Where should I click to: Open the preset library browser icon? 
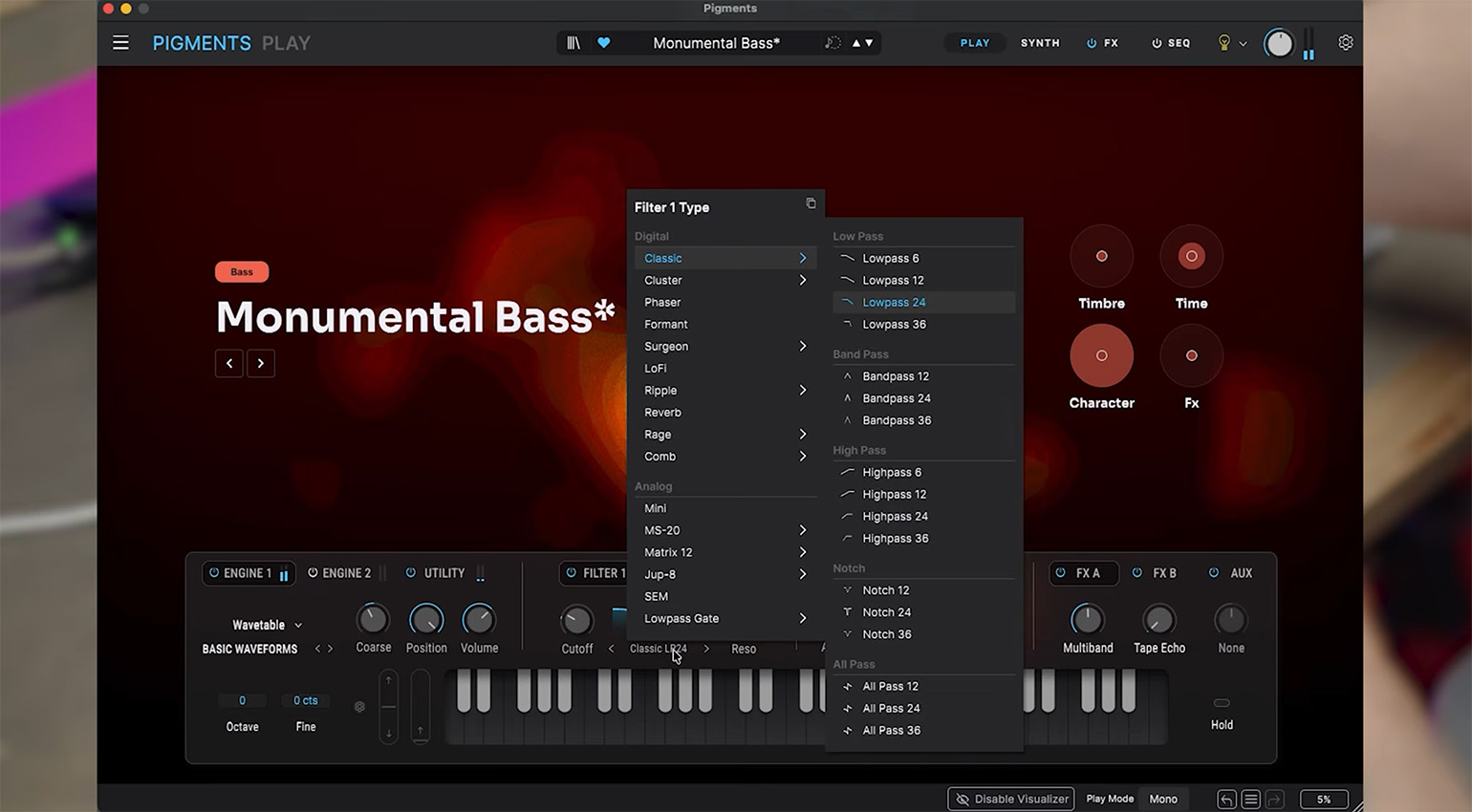574,43
